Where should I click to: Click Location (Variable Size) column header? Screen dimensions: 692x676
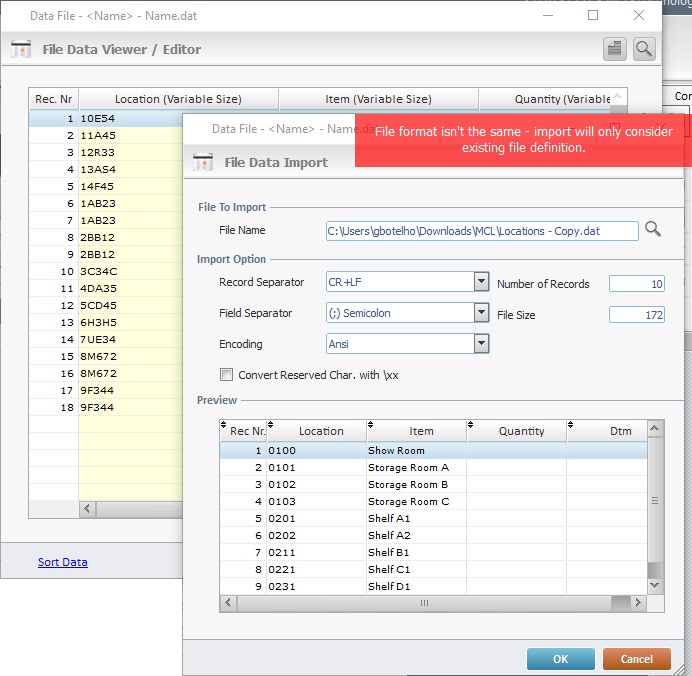point(178,99)
